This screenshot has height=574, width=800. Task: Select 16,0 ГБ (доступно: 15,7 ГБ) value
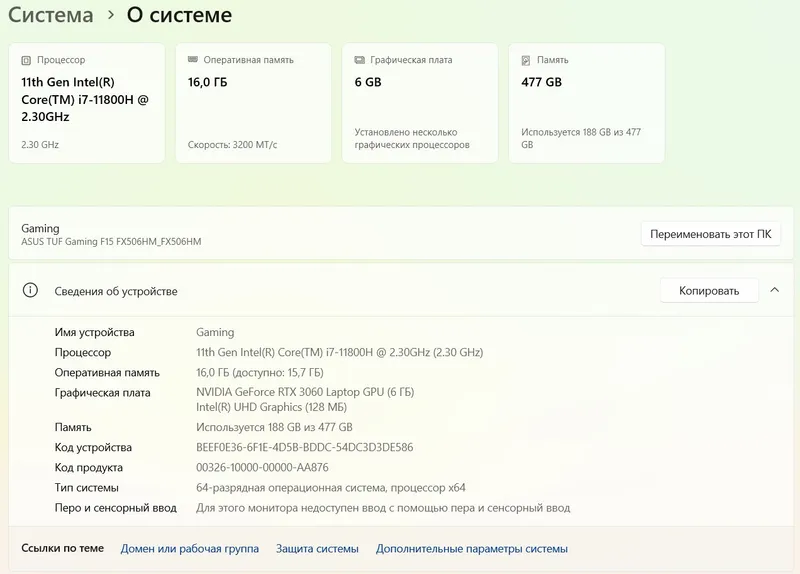260,372
